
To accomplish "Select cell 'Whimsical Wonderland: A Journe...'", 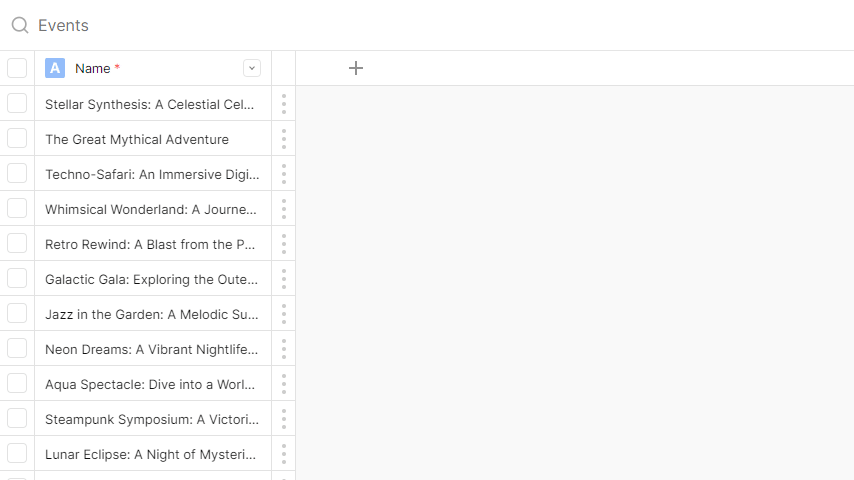I will pyautogui.click(x=153, y=209).
